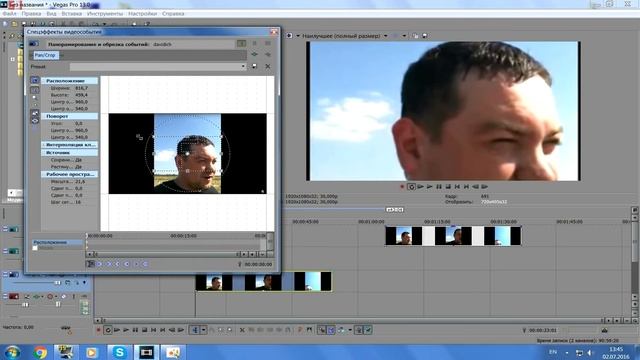Viewport: 640px width, 360px height.
Task: Open Google Chrome from taskbar
Action: (x=40, y=352)
